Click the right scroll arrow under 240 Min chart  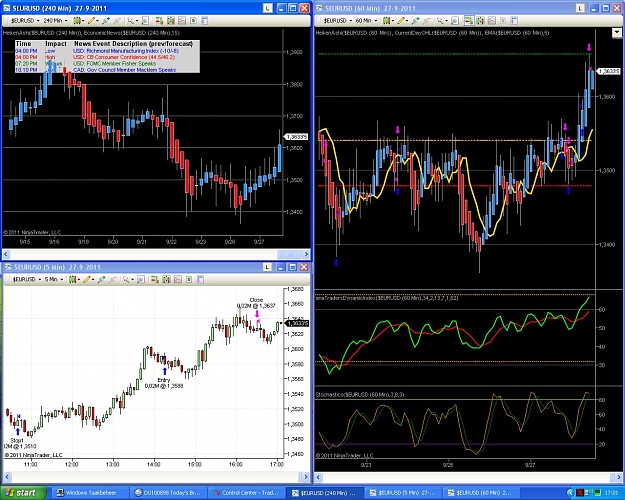[306, 254]
